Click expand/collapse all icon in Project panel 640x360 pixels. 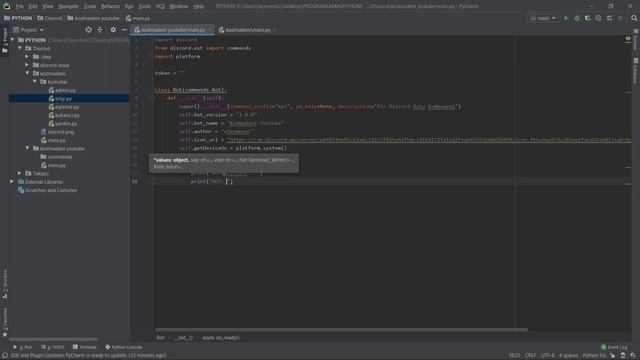pyautogui.click(x=100, y=30)
